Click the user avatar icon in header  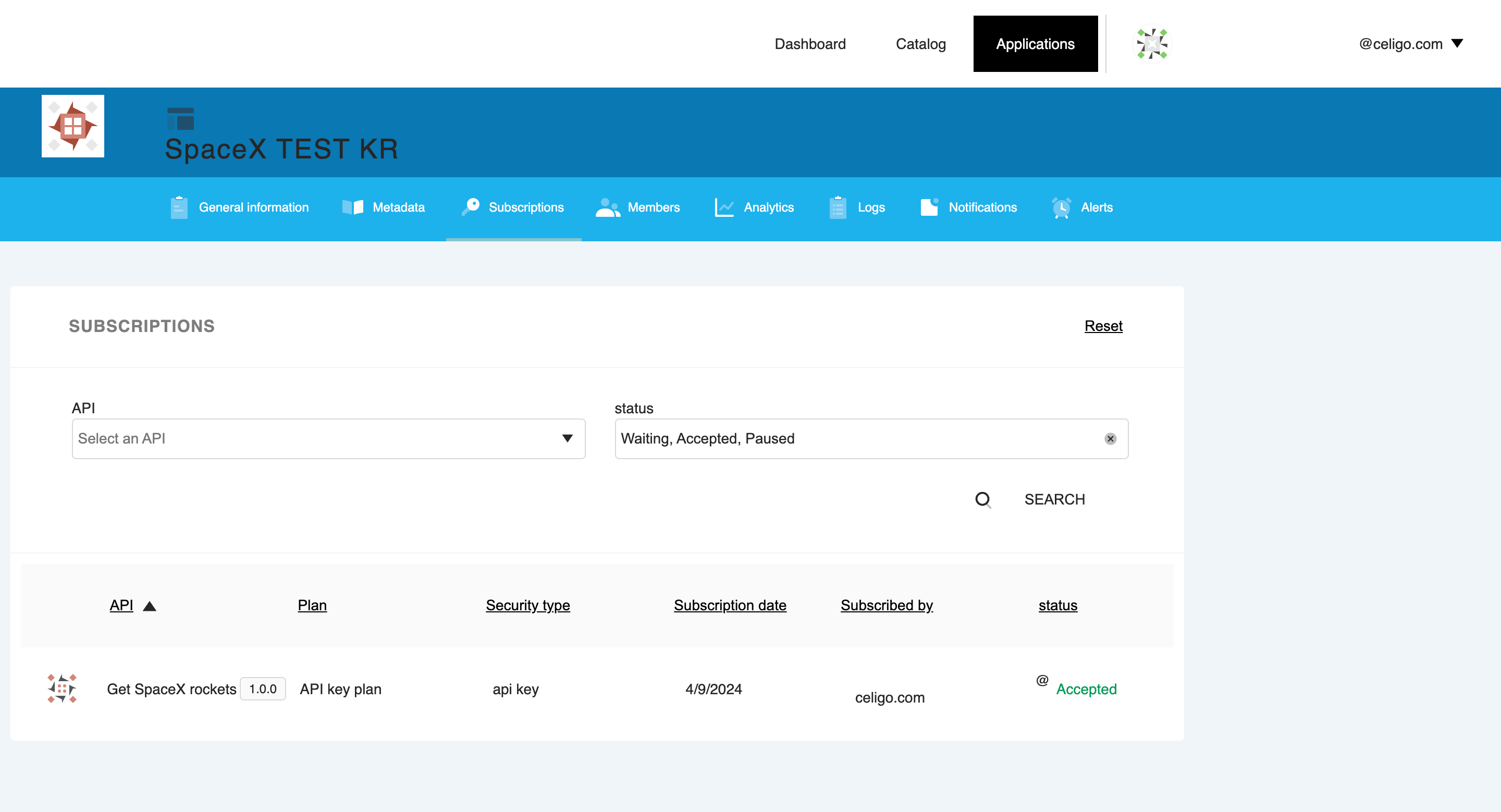(x=1152, y=44)
